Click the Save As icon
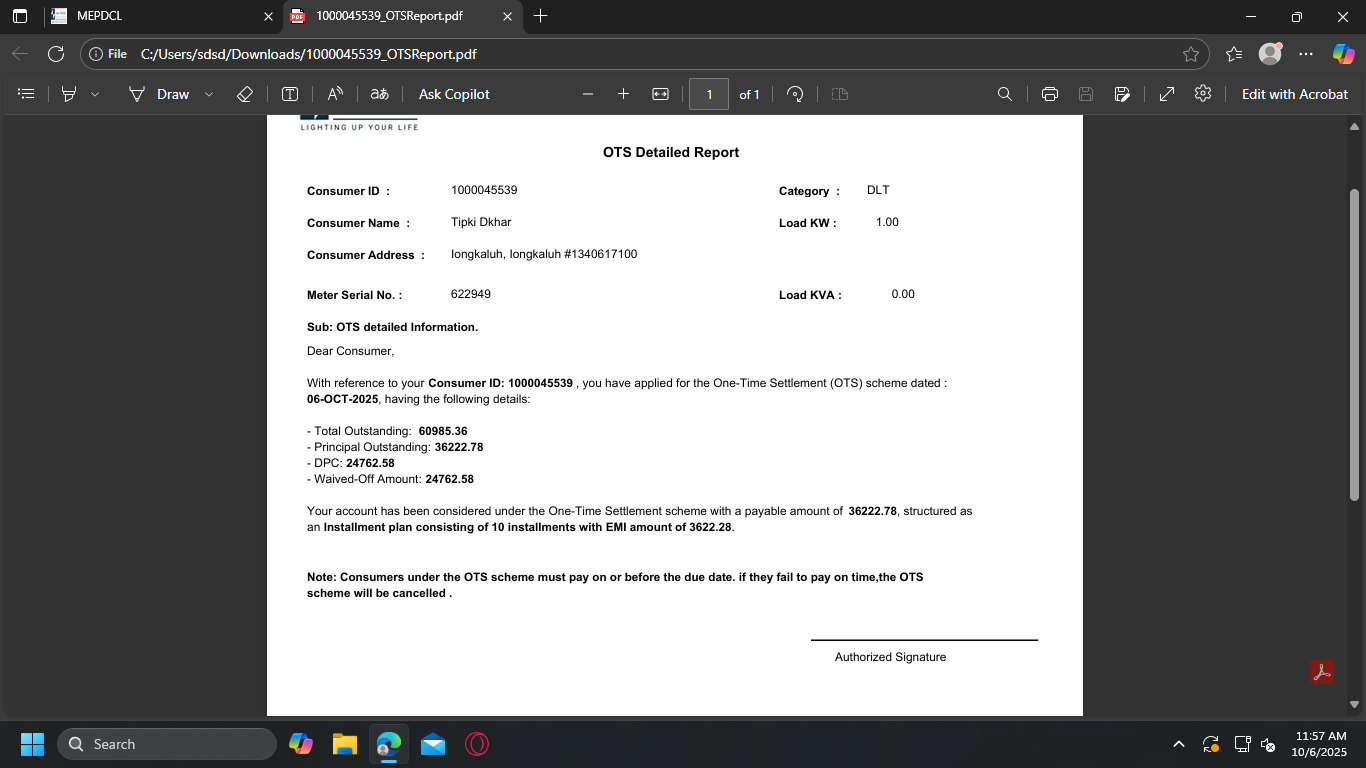Viewport: 1366px width, 768px height. point(1122,94)
